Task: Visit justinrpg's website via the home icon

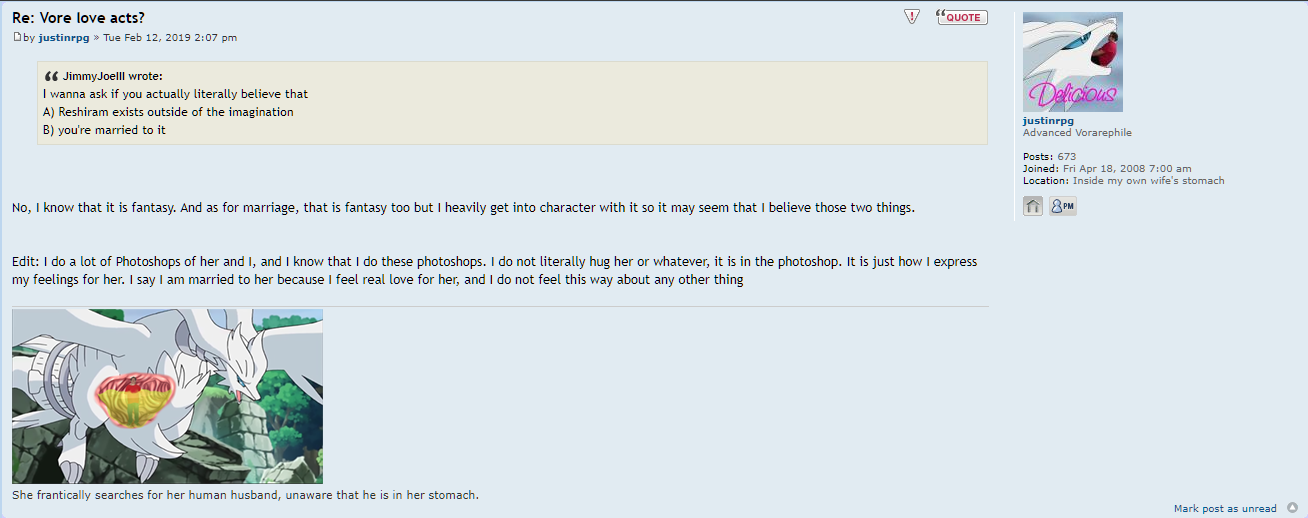Action: (1033, 206)
